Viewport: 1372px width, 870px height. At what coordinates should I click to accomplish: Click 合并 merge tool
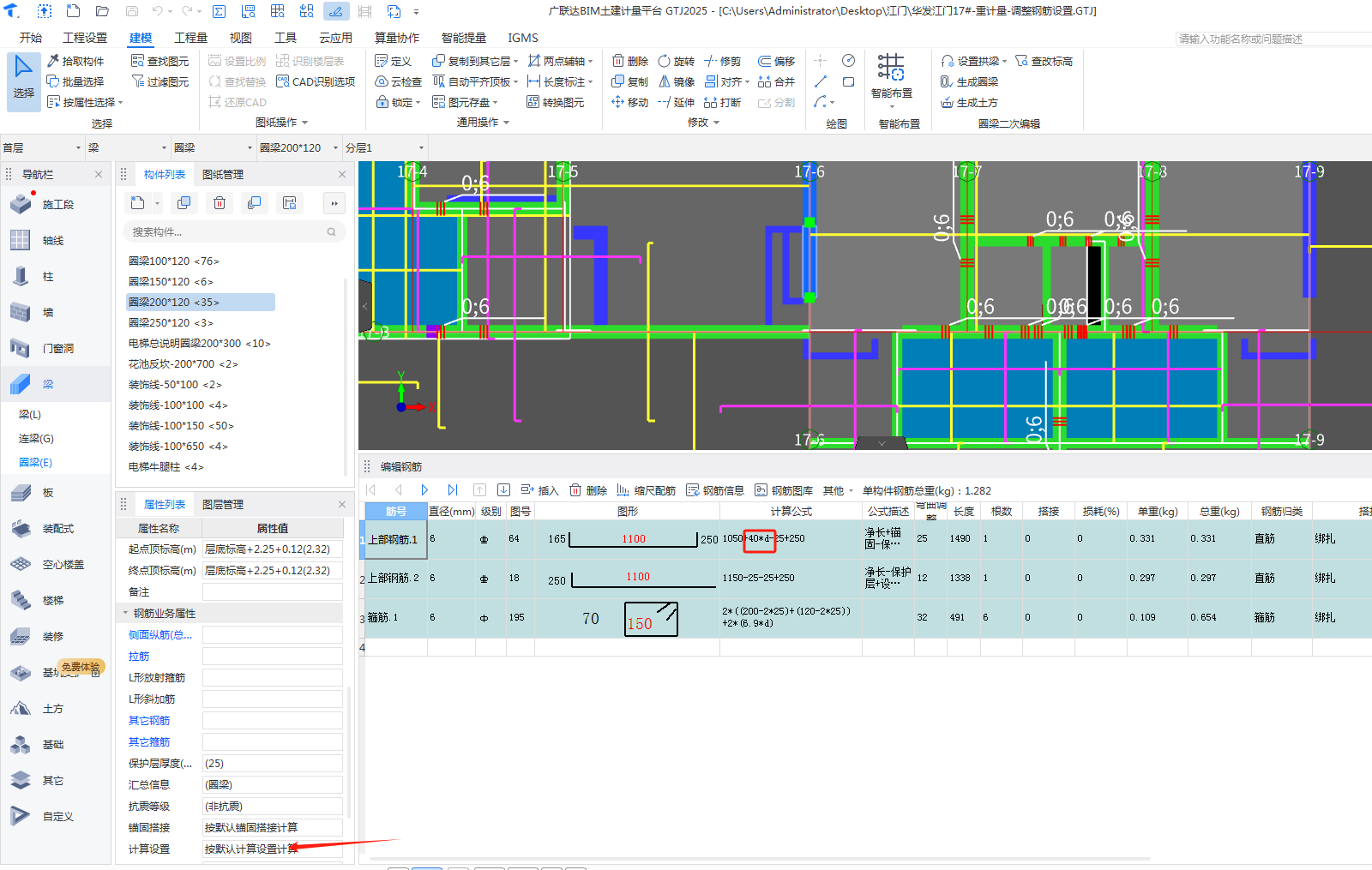click(777, 81)
